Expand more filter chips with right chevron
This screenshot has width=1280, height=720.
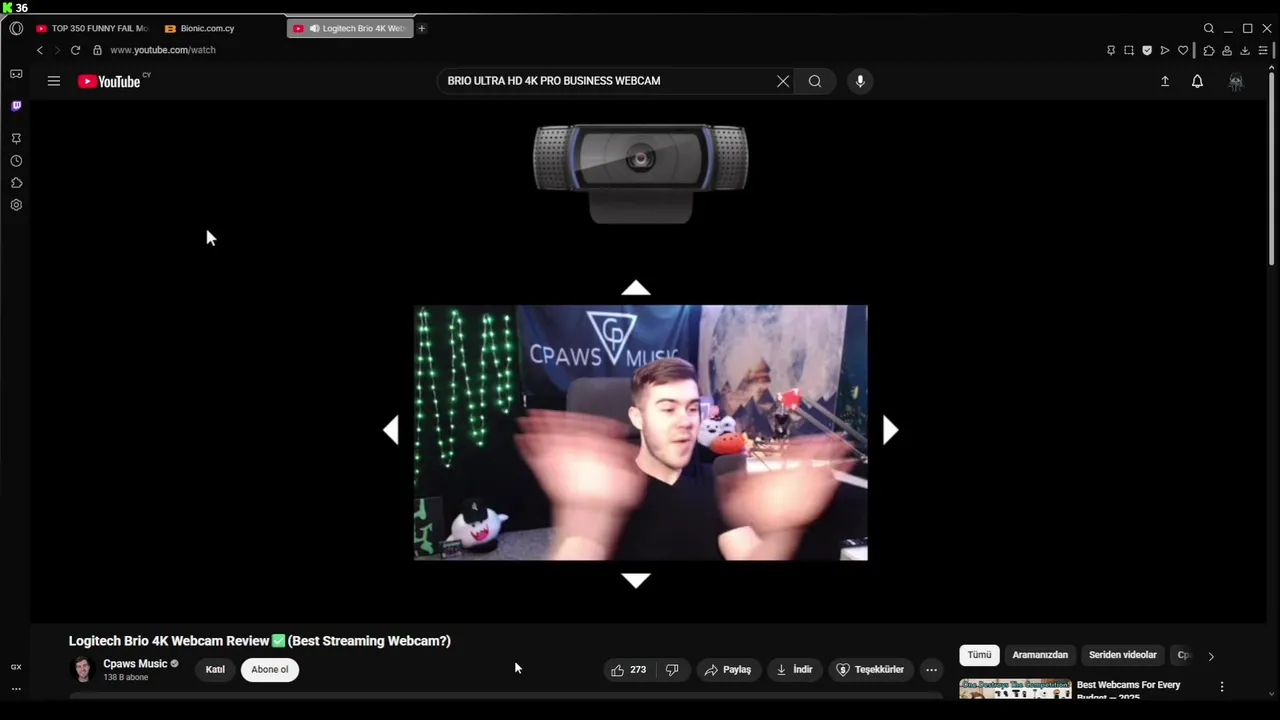coord(1211,657)
